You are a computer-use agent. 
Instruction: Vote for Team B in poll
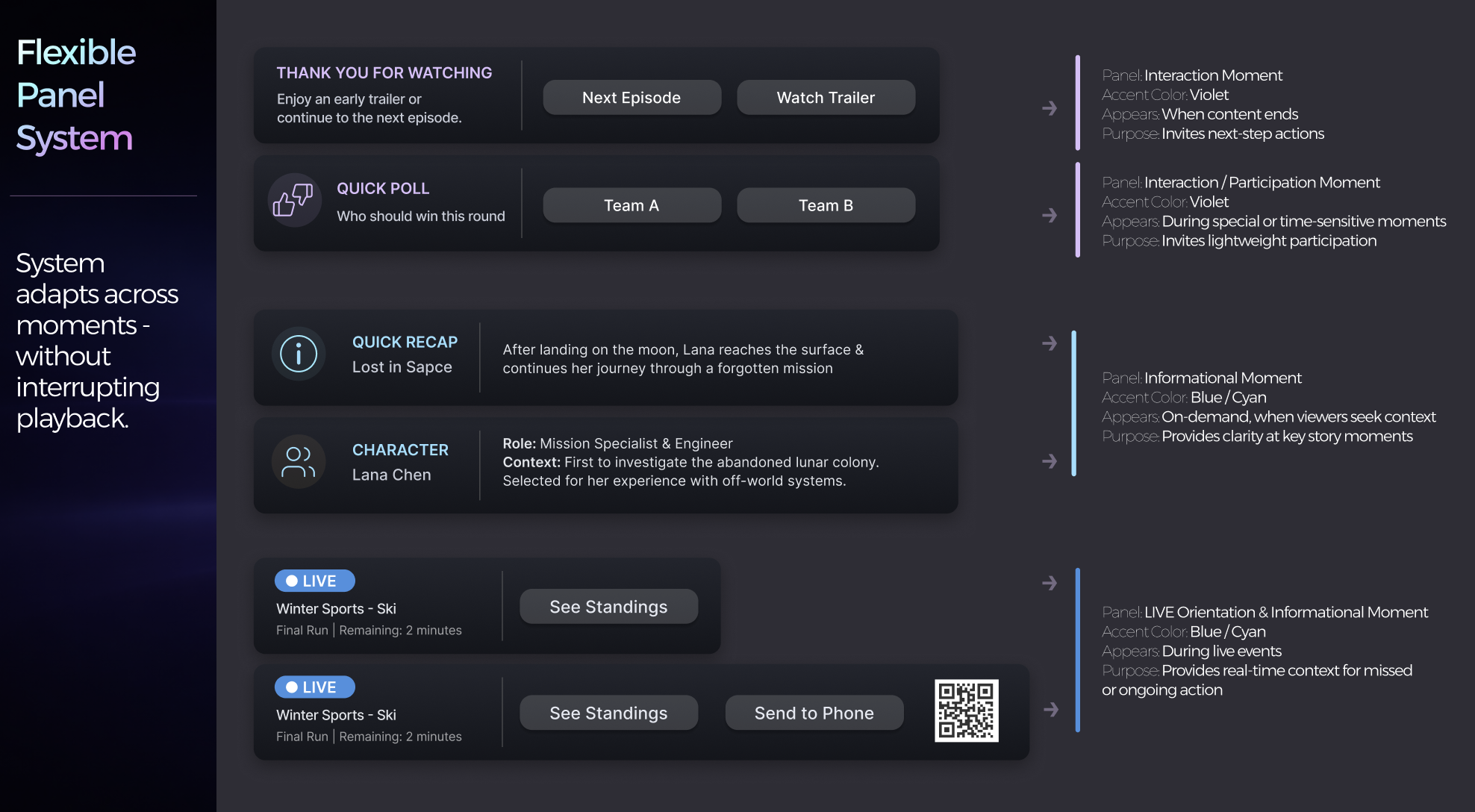(x=826, y=205)
